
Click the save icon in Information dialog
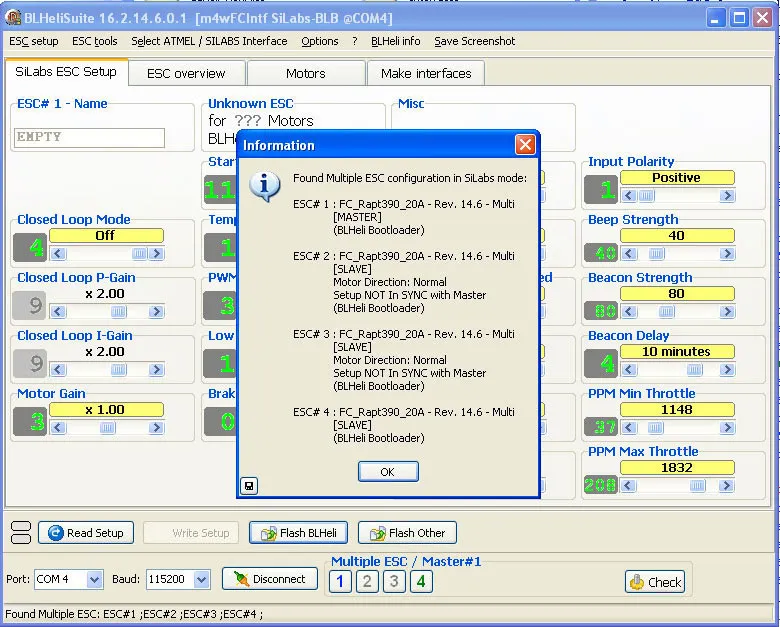[x=249, y=486]
